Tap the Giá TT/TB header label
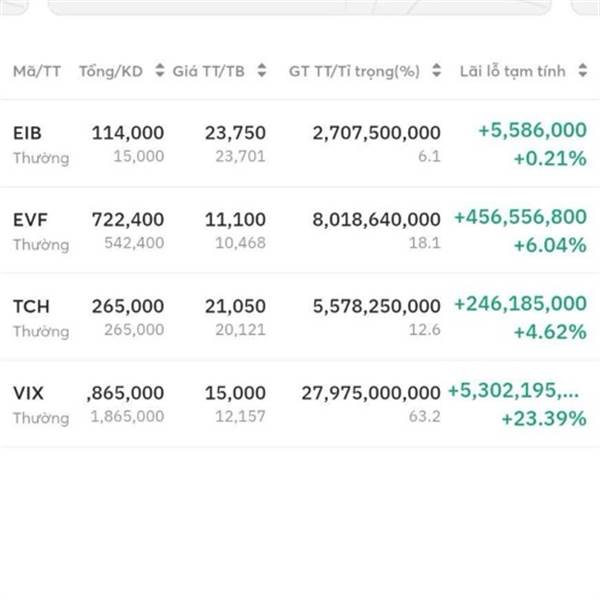 tap(209, 71)
